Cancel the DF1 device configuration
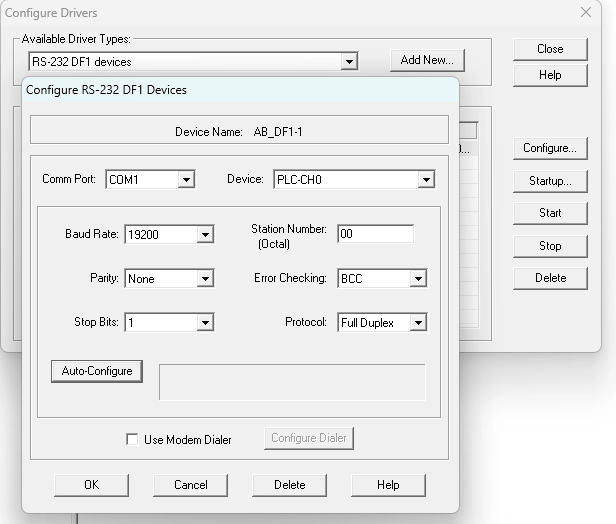 pos(191,485)
